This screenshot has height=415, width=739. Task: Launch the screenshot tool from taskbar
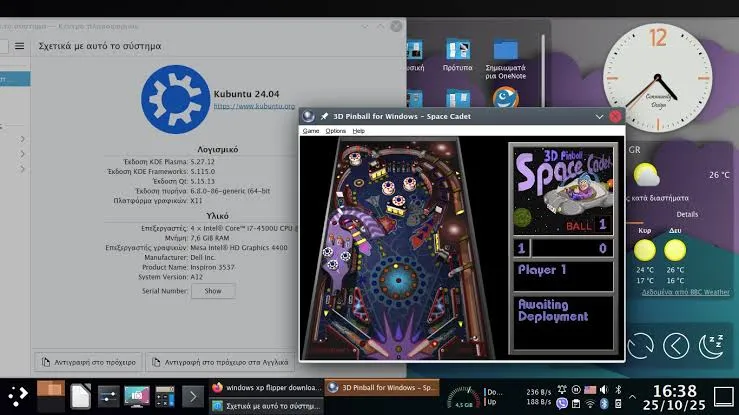(137, 397)
